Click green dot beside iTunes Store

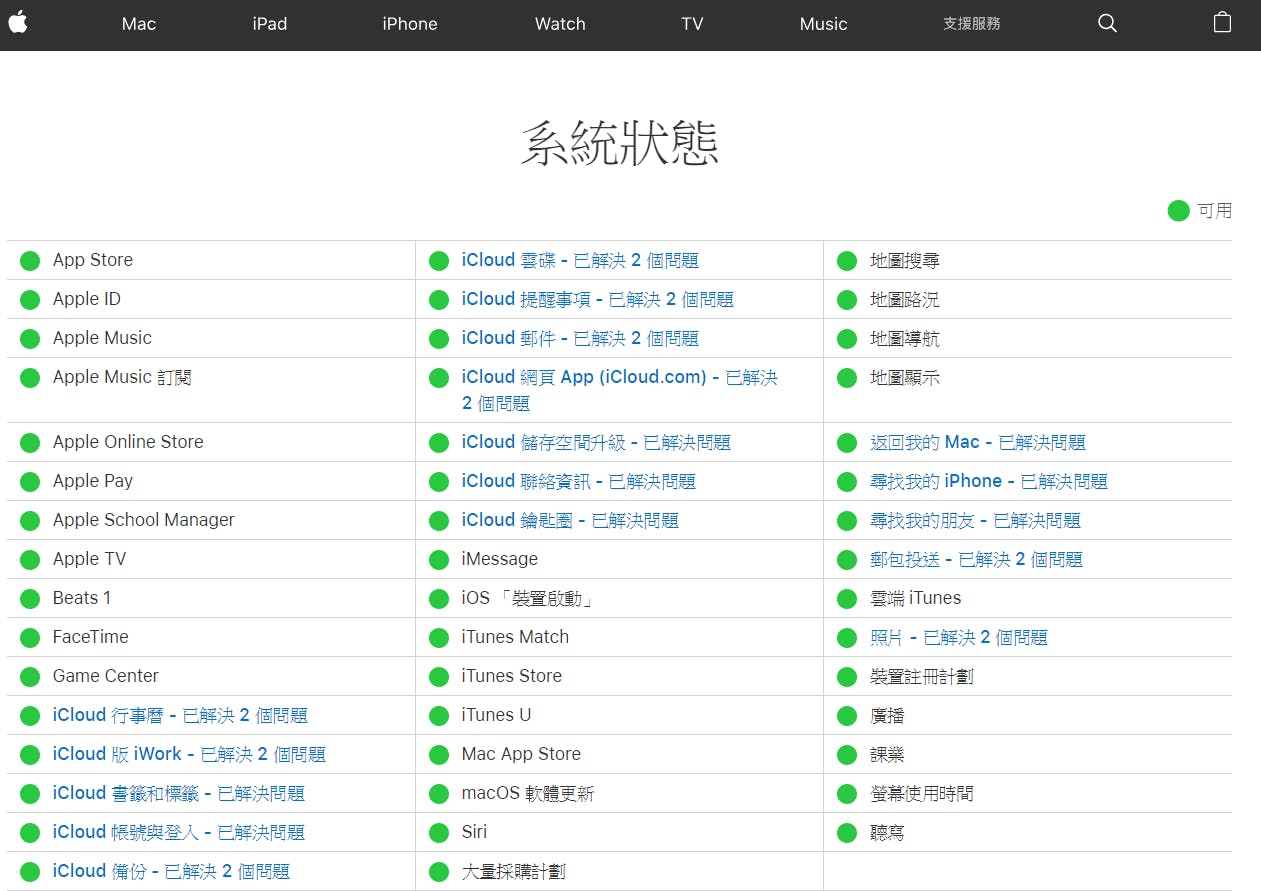(x=439, y=677)
